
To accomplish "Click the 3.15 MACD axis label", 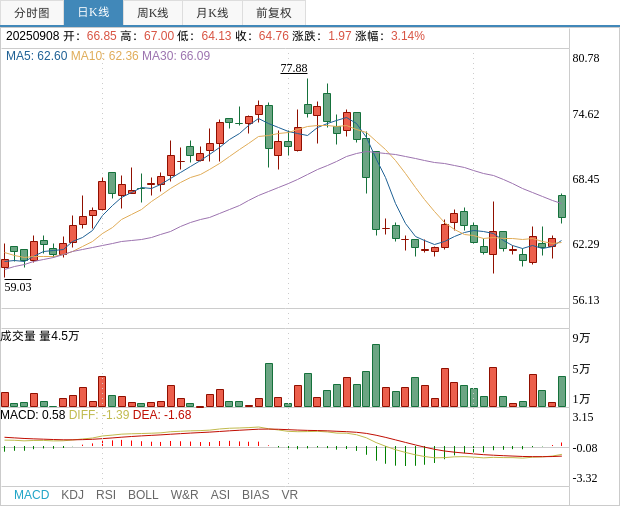I will [x=583, y=417].
